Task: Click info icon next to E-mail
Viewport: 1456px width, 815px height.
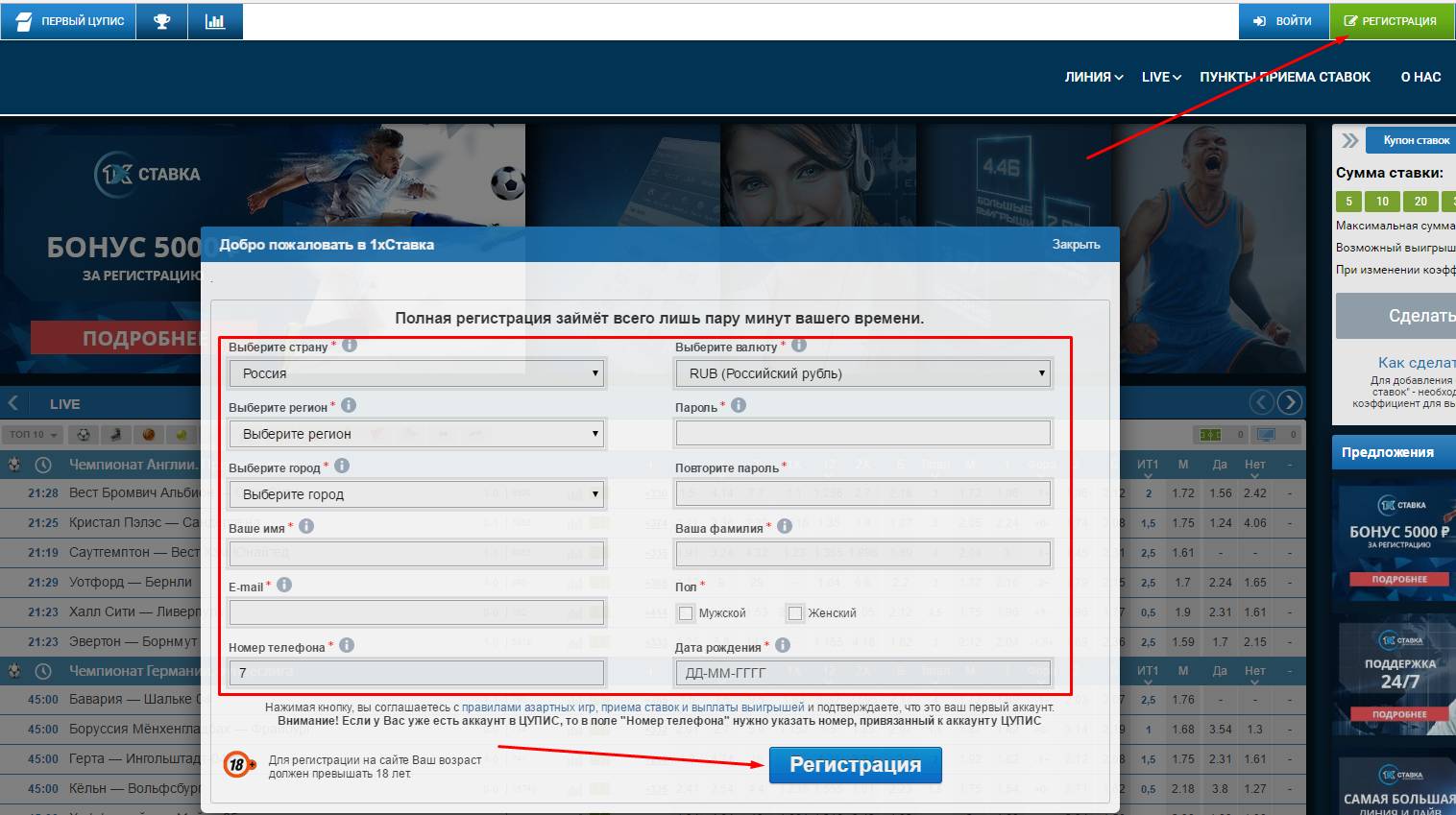Action: tap(284, 585)
